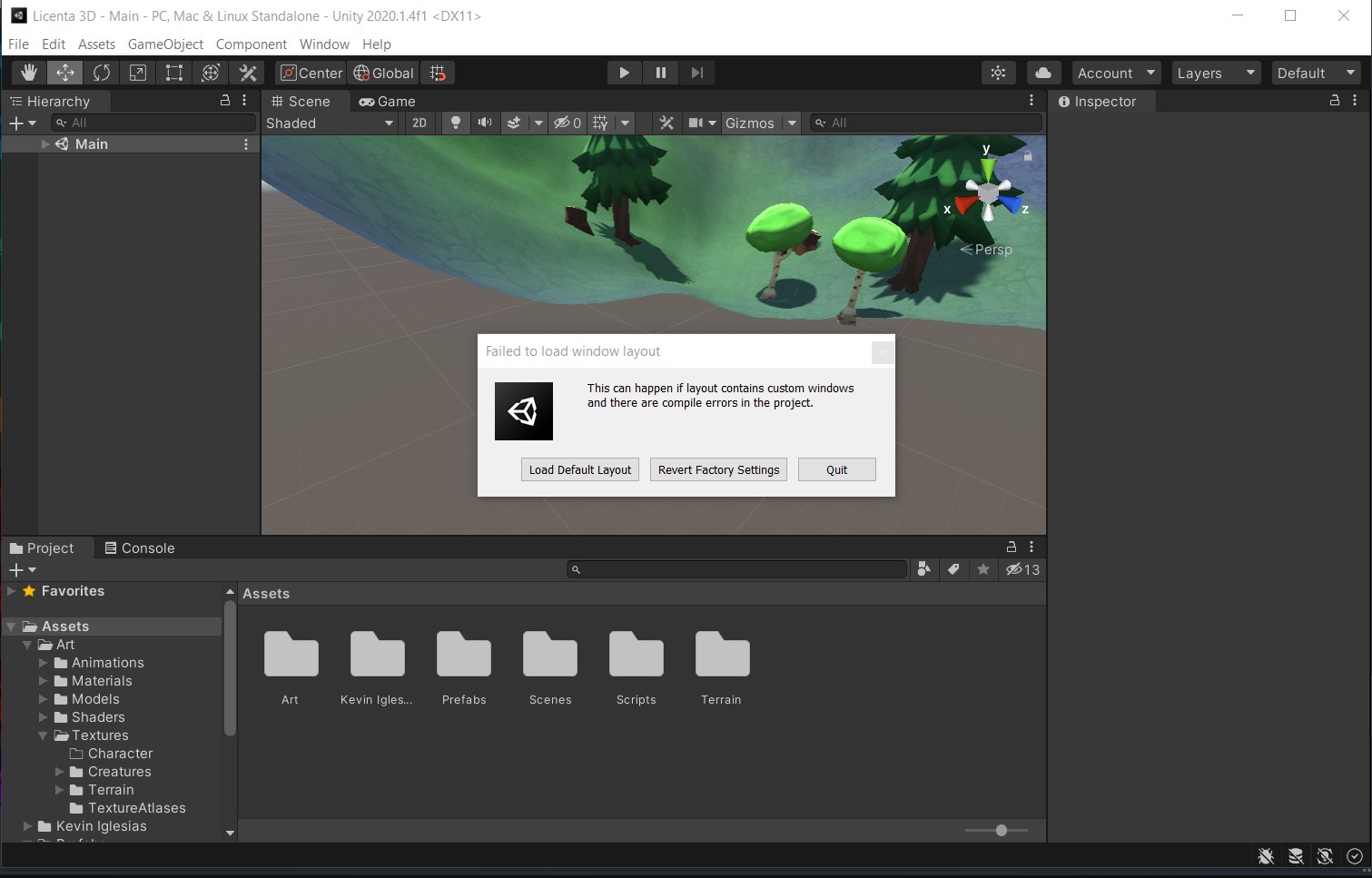Click Revert Factory Settings button
Image resolution: width=1372 pixels, height=878 pixels.
point(718,469)
